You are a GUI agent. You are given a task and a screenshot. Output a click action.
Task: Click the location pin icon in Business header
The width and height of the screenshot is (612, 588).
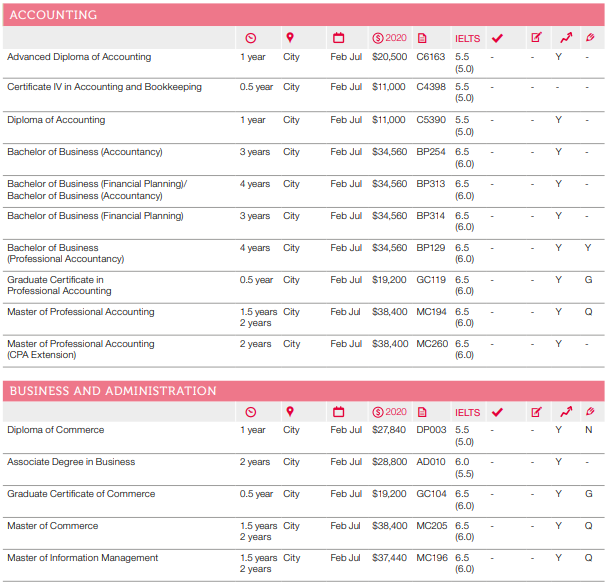click(290, 411)
